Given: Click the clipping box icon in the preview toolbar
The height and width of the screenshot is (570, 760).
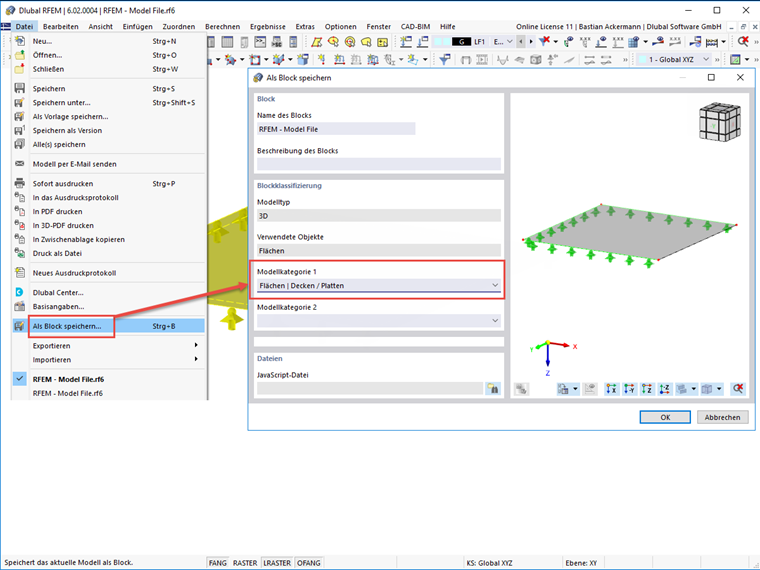Looking at the screenshot, I should (708, 389).
